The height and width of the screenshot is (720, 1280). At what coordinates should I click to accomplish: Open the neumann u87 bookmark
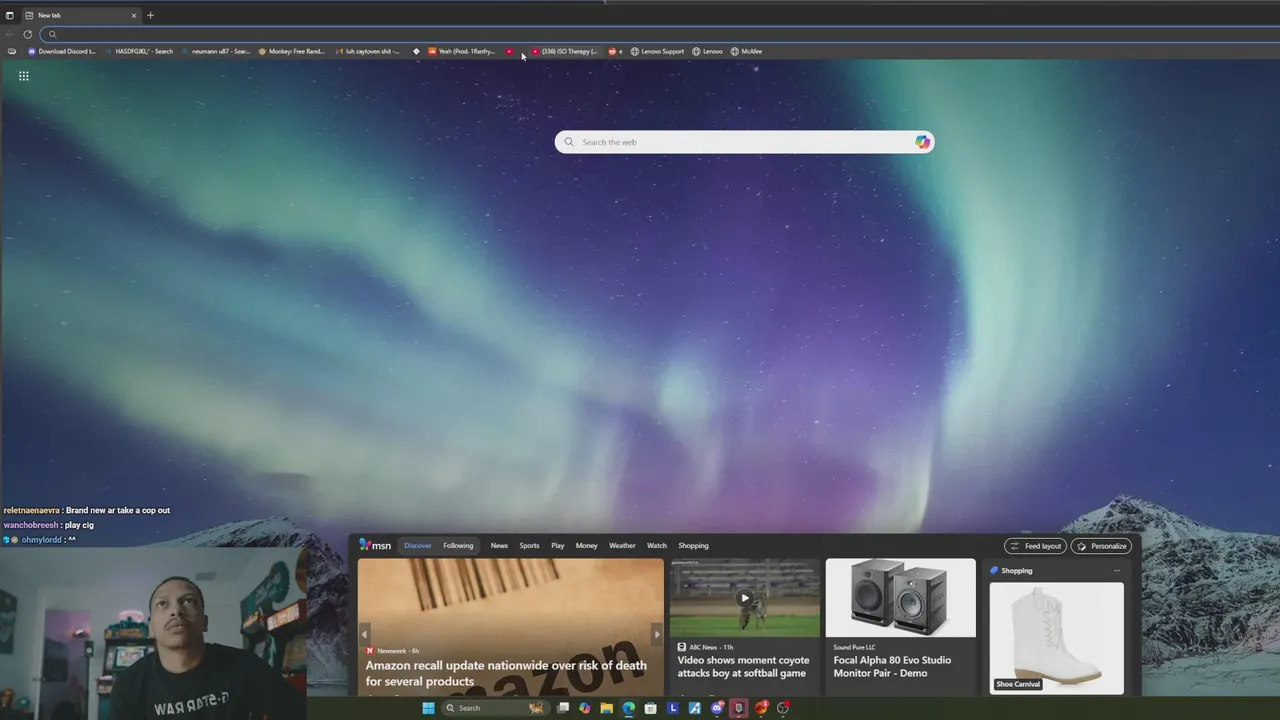(216, 51)
